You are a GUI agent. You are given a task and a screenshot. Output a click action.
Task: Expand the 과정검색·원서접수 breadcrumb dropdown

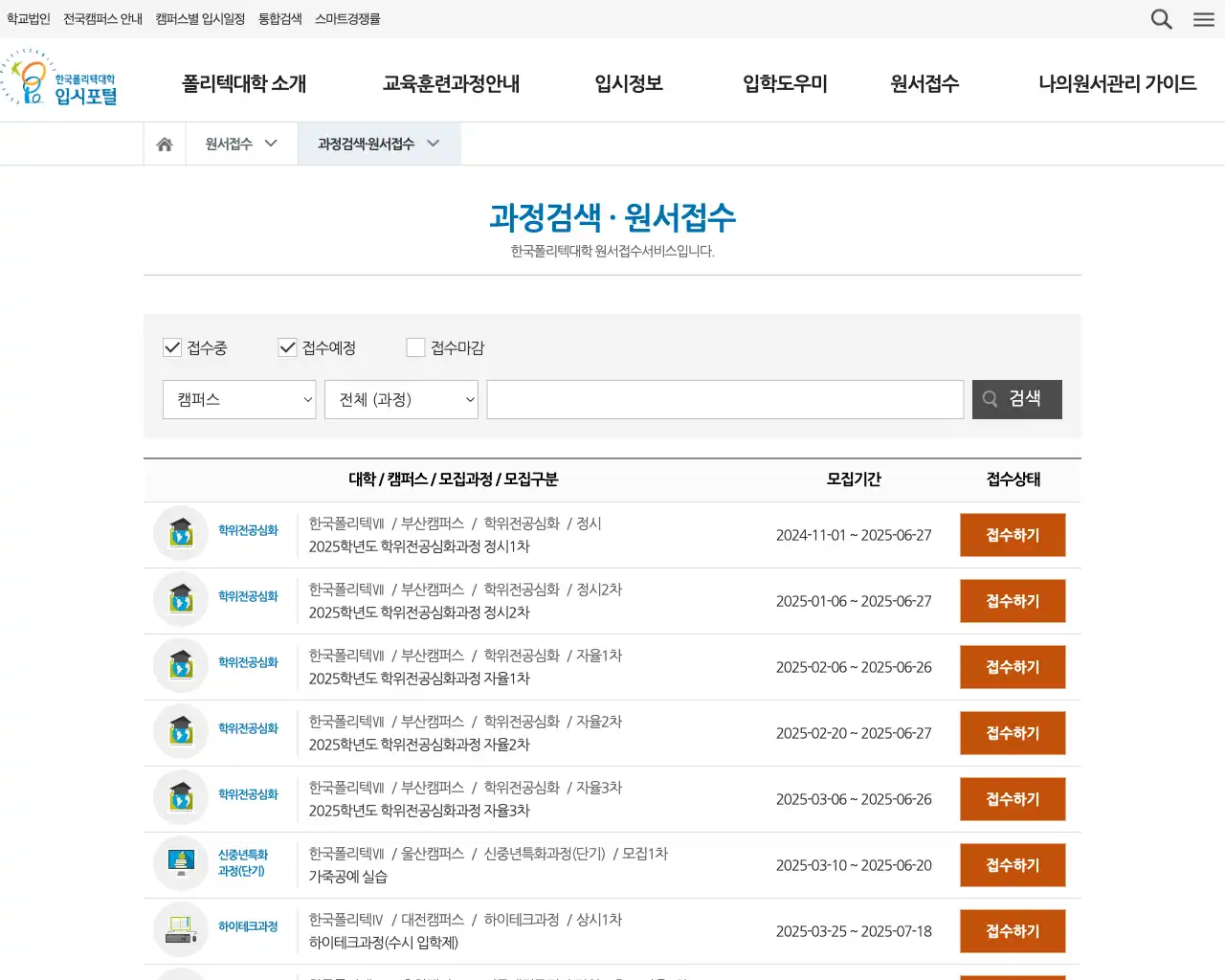pos(379,144)
